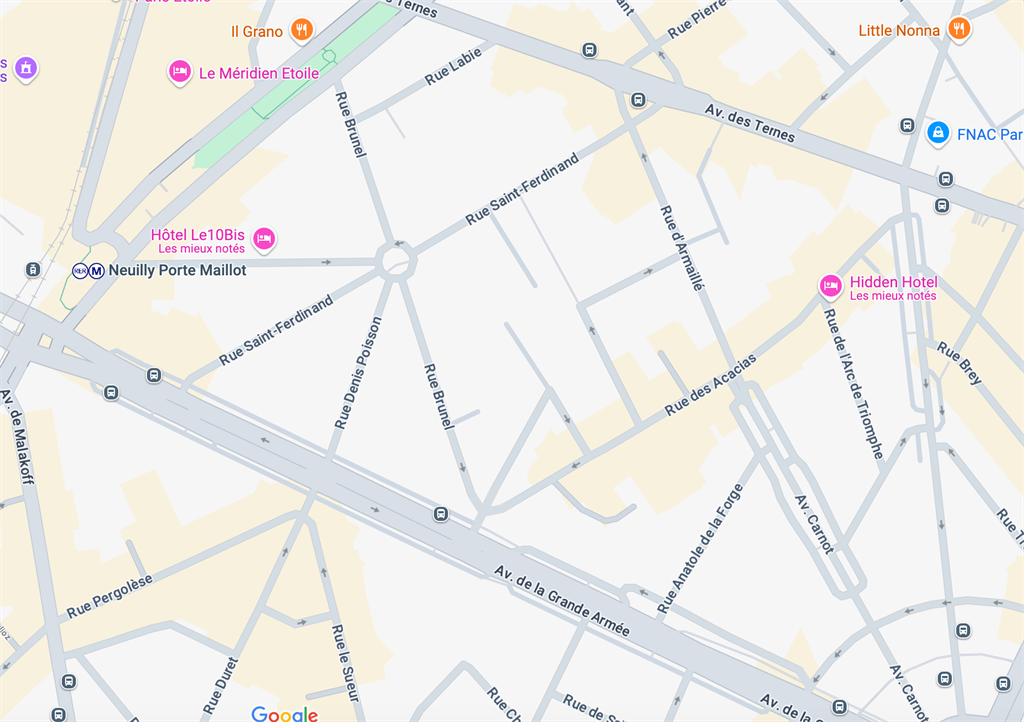Click the tram stop icon left of the RER symbol
Viewport: 1024px width, 722px height.
click(x=33, y=269)
